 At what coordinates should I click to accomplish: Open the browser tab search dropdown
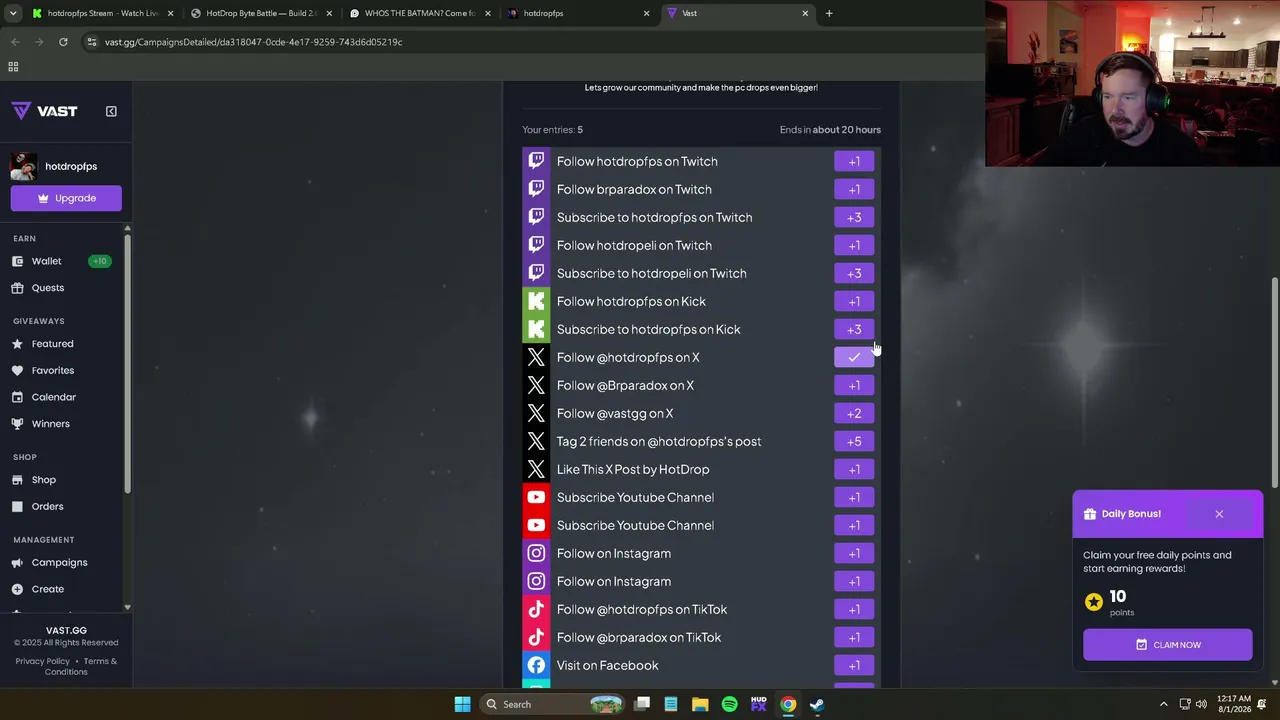13,13
